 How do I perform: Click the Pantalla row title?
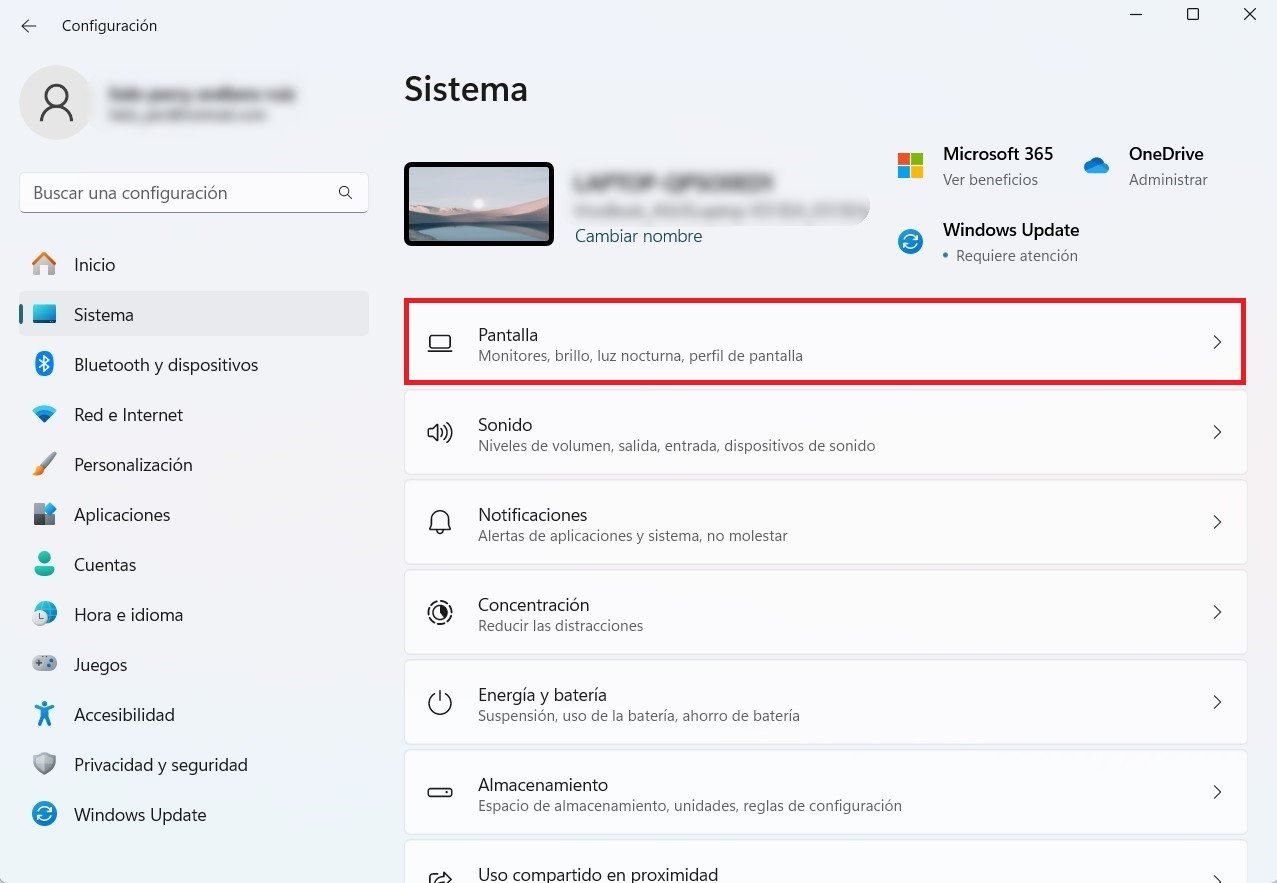pos(508,335)
